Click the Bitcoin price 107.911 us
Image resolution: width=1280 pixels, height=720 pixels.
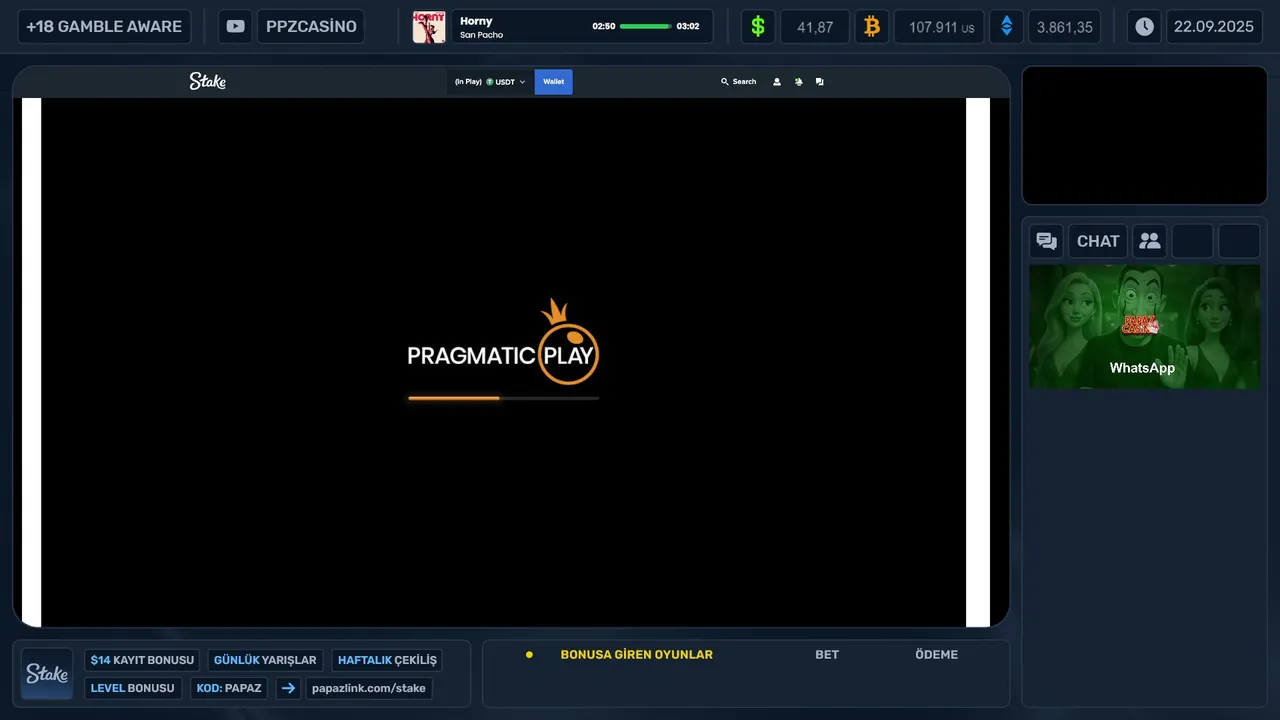tap(940, 27)
